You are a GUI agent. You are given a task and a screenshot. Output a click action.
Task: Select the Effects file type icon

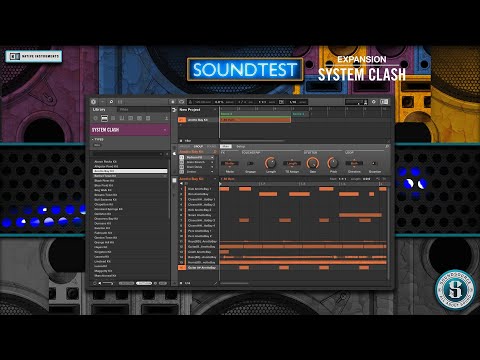pos(131,118)
